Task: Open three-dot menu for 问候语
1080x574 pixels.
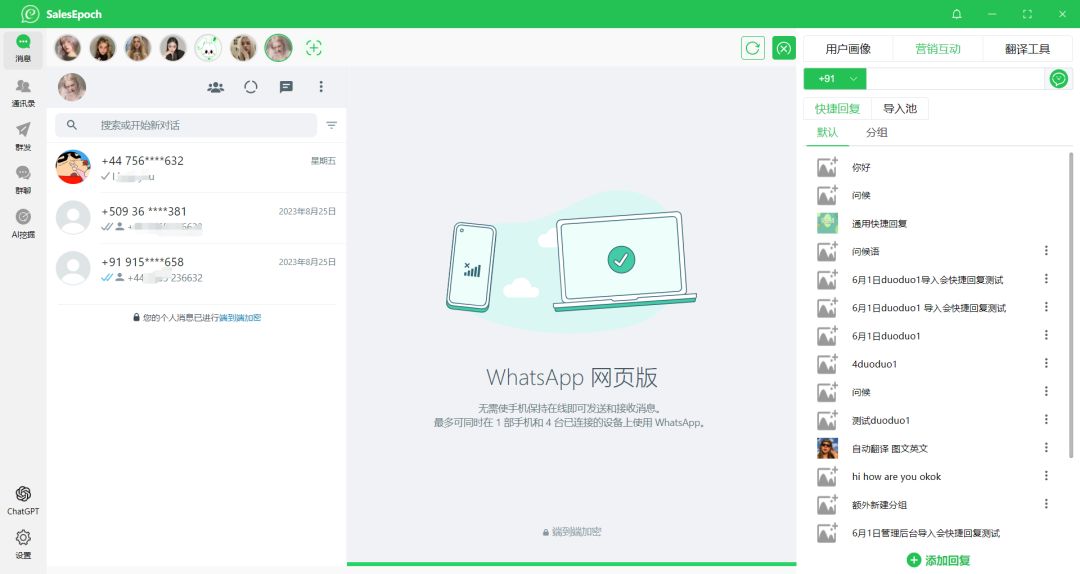Action: pos(1046,251)
